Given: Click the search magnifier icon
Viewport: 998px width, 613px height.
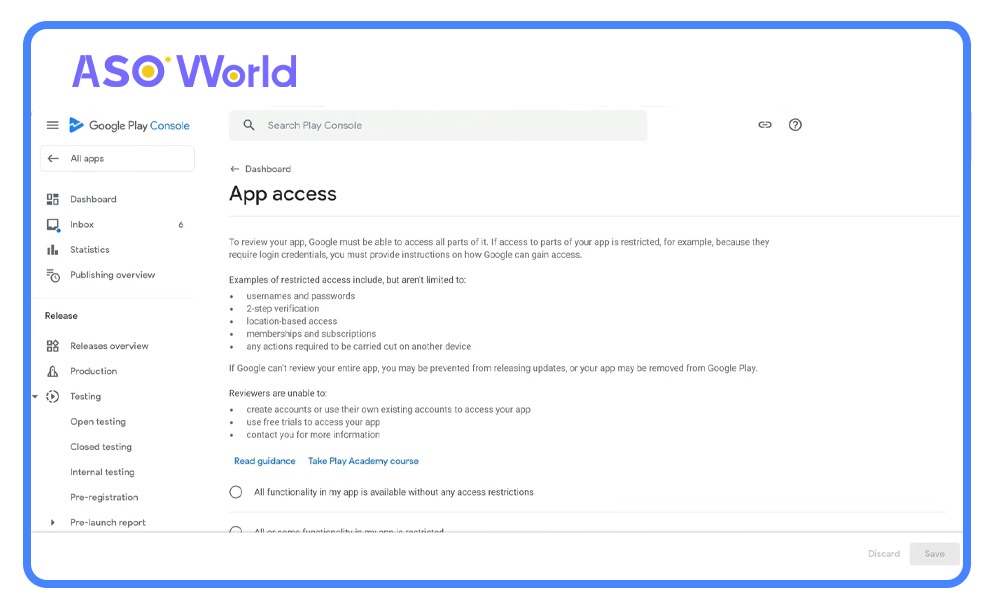Looking at the screenshot, I should click(249, 125).
